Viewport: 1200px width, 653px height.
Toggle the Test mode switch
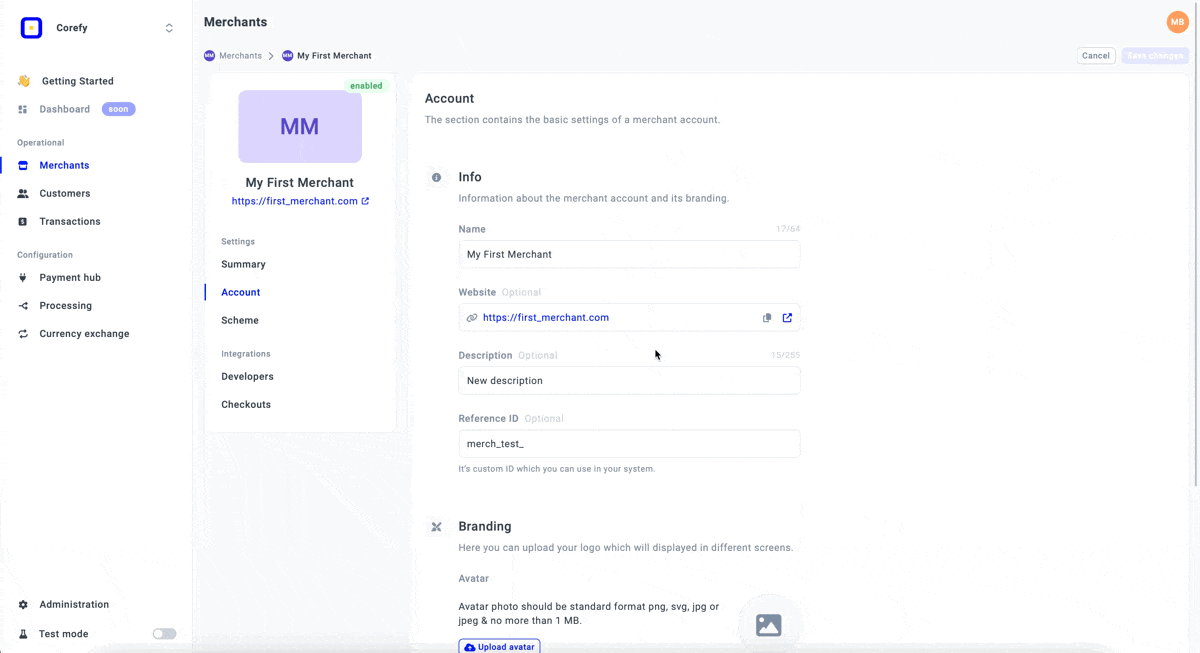[164, 633]
